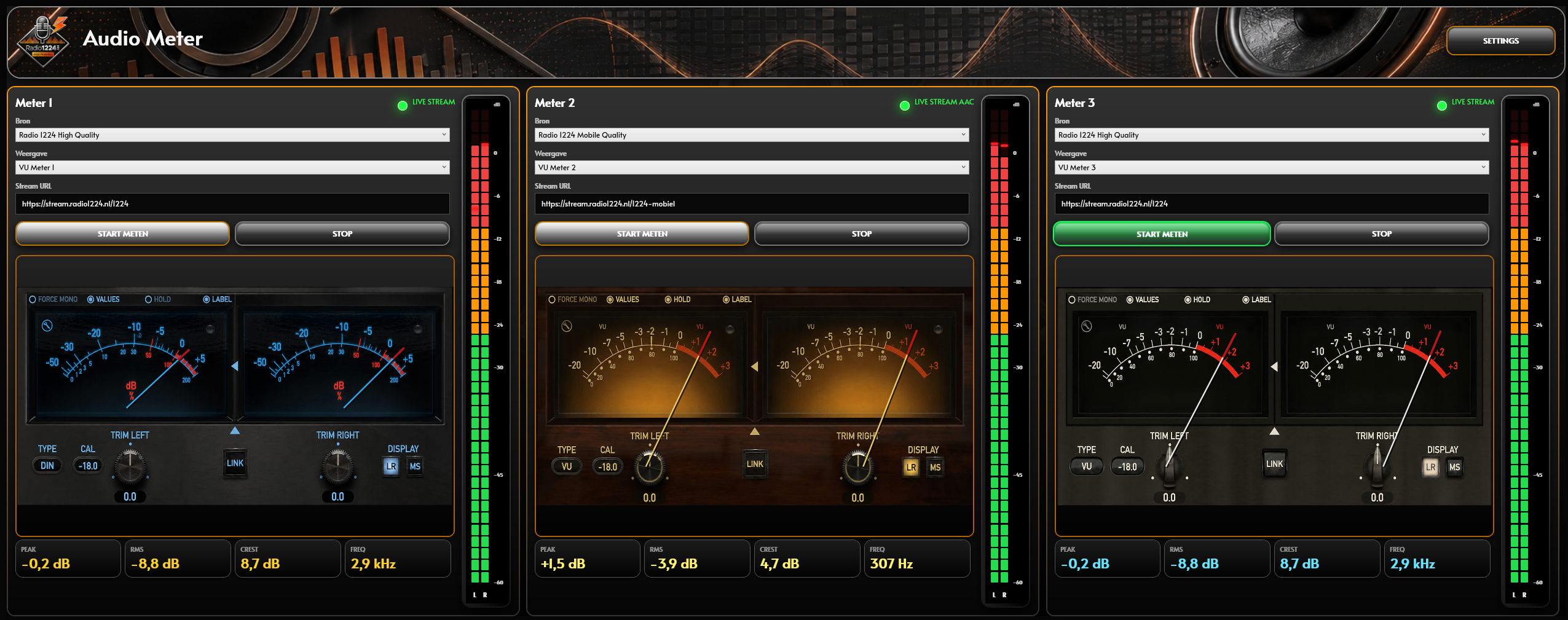Enable Force Mono on Meter 1
The image size is (1568, 620).
coord(53,299)
